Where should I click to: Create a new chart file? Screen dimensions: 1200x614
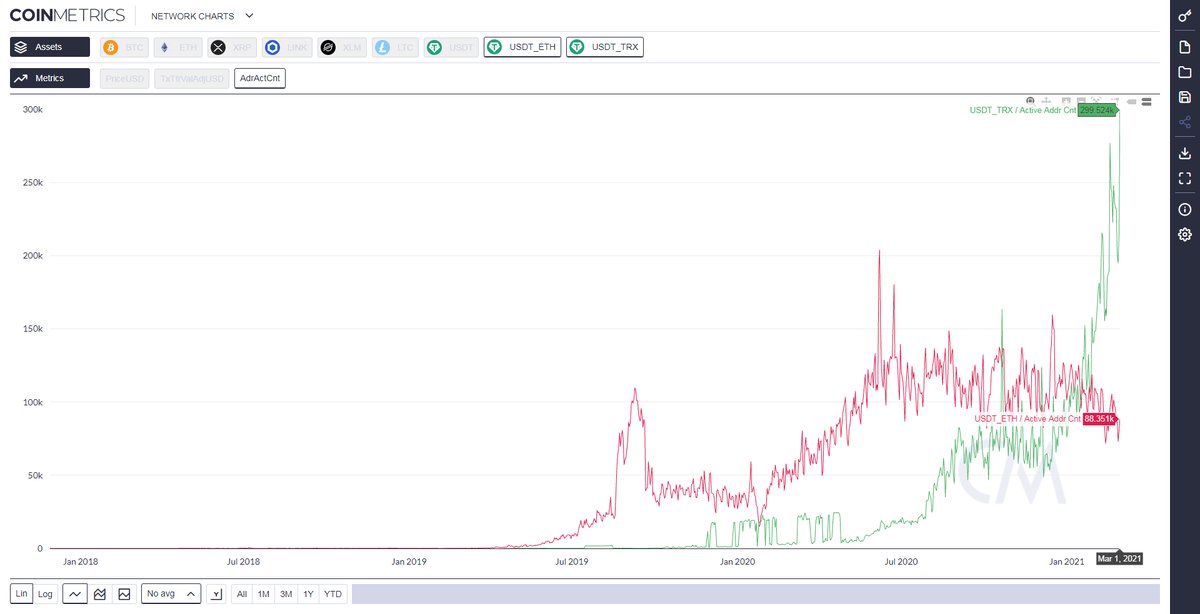[1185, 47]
